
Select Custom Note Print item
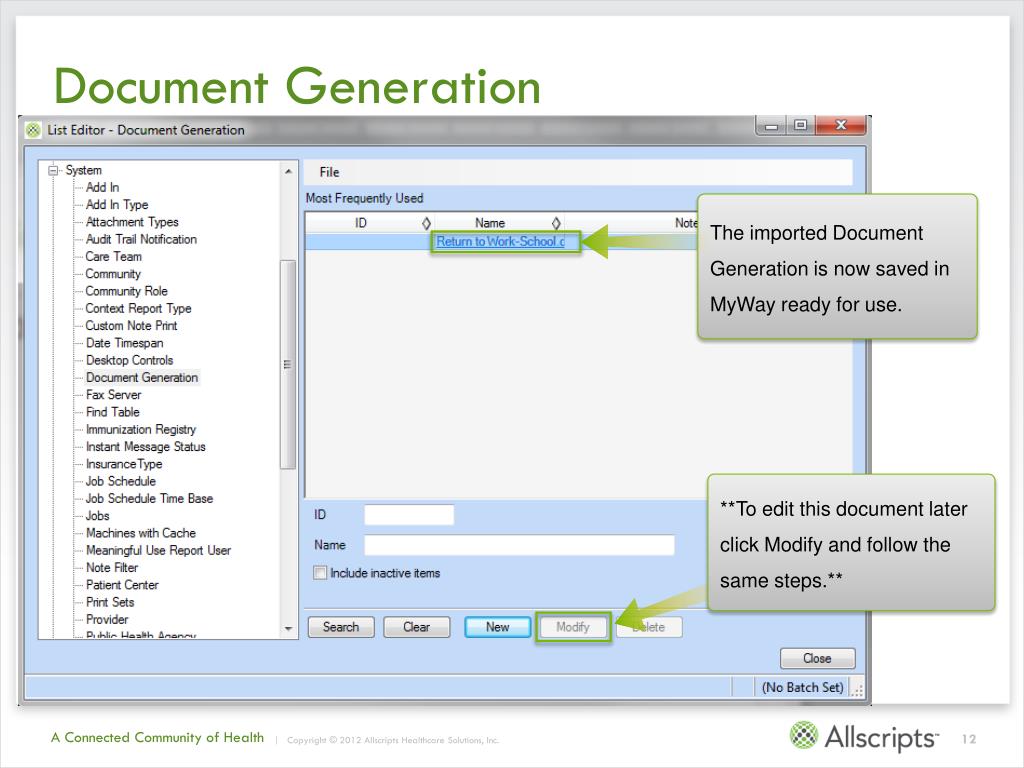point(131,326)
